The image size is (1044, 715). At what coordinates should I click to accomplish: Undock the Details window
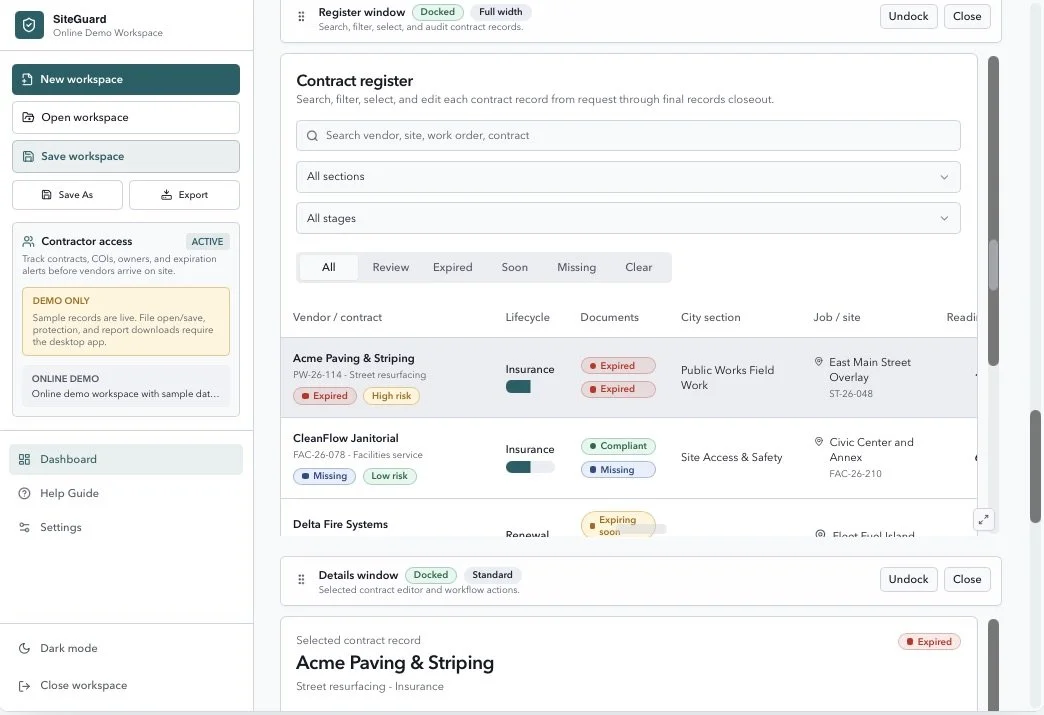coord(908,579)
